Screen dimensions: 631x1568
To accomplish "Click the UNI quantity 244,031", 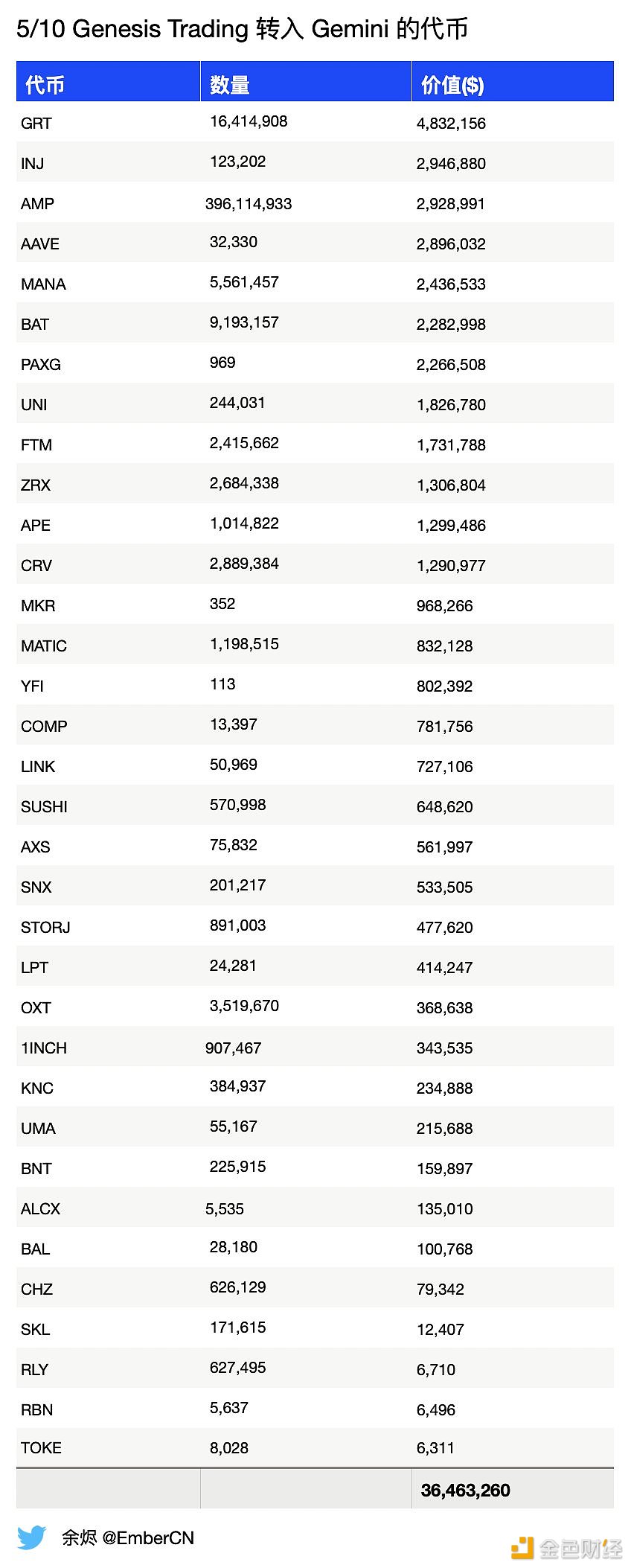I will click(x=237, y=403).
